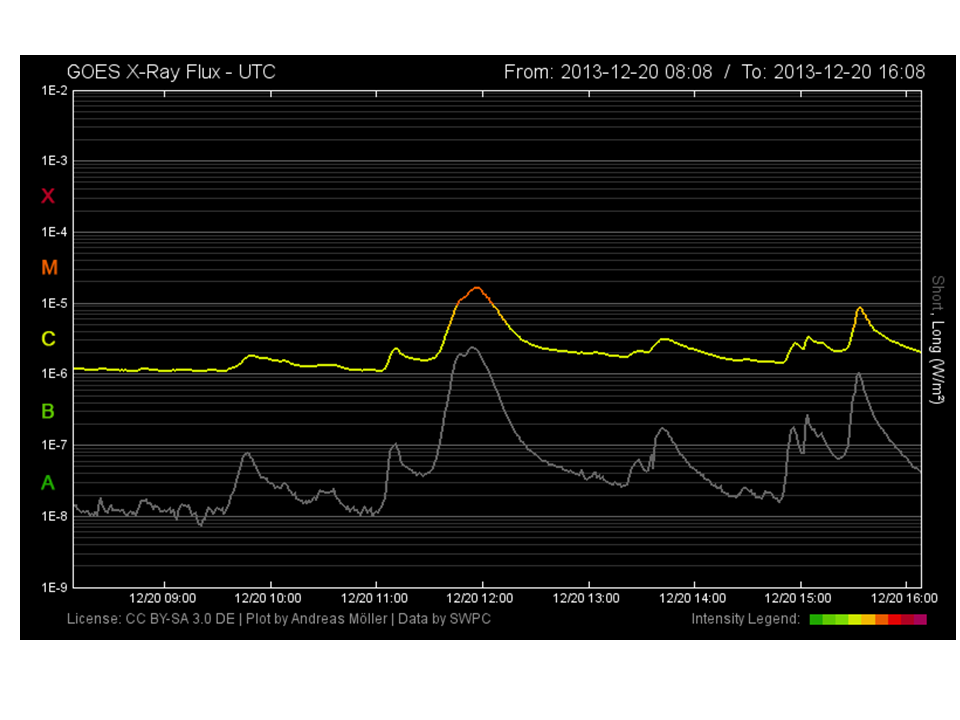Image resolution: width=960 pixels, height=720 pixels.
Task: Toggle the Long (W/m²) axis label
Action: [937, 356]
